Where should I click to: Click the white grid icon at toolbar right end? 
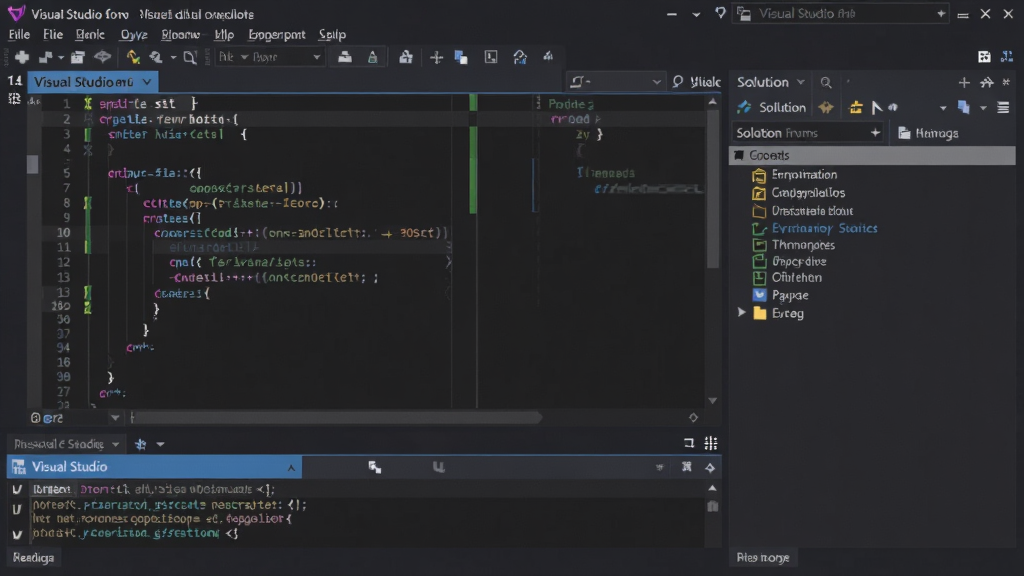[984, 57]
